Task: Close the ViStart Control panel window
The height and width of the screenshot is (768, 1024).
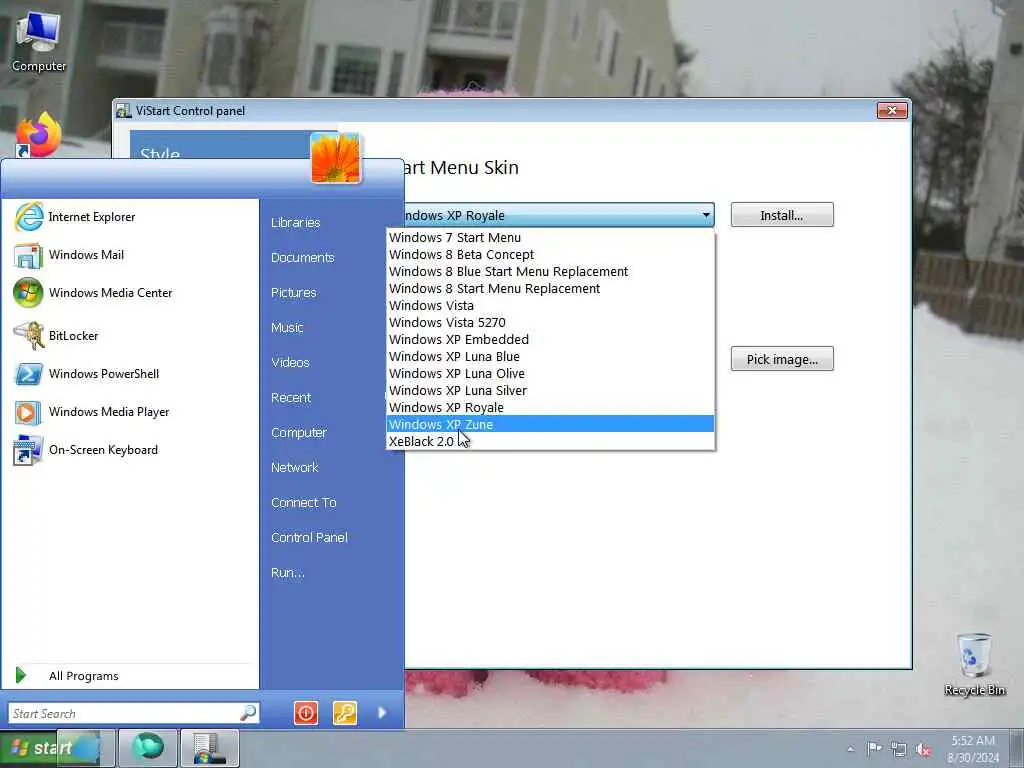Action: tap(891, 111)
